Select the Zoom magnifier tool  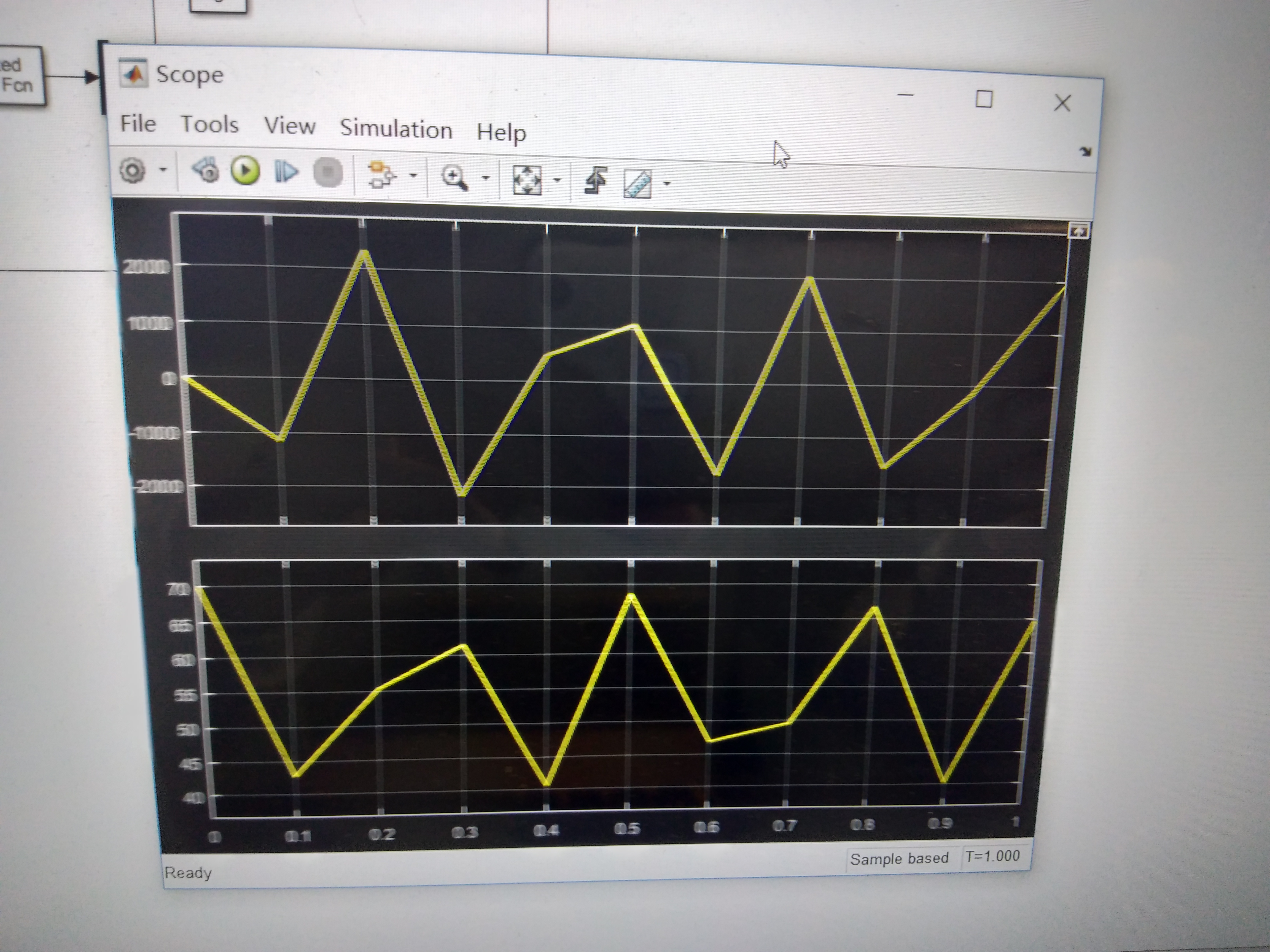point(454,177)
